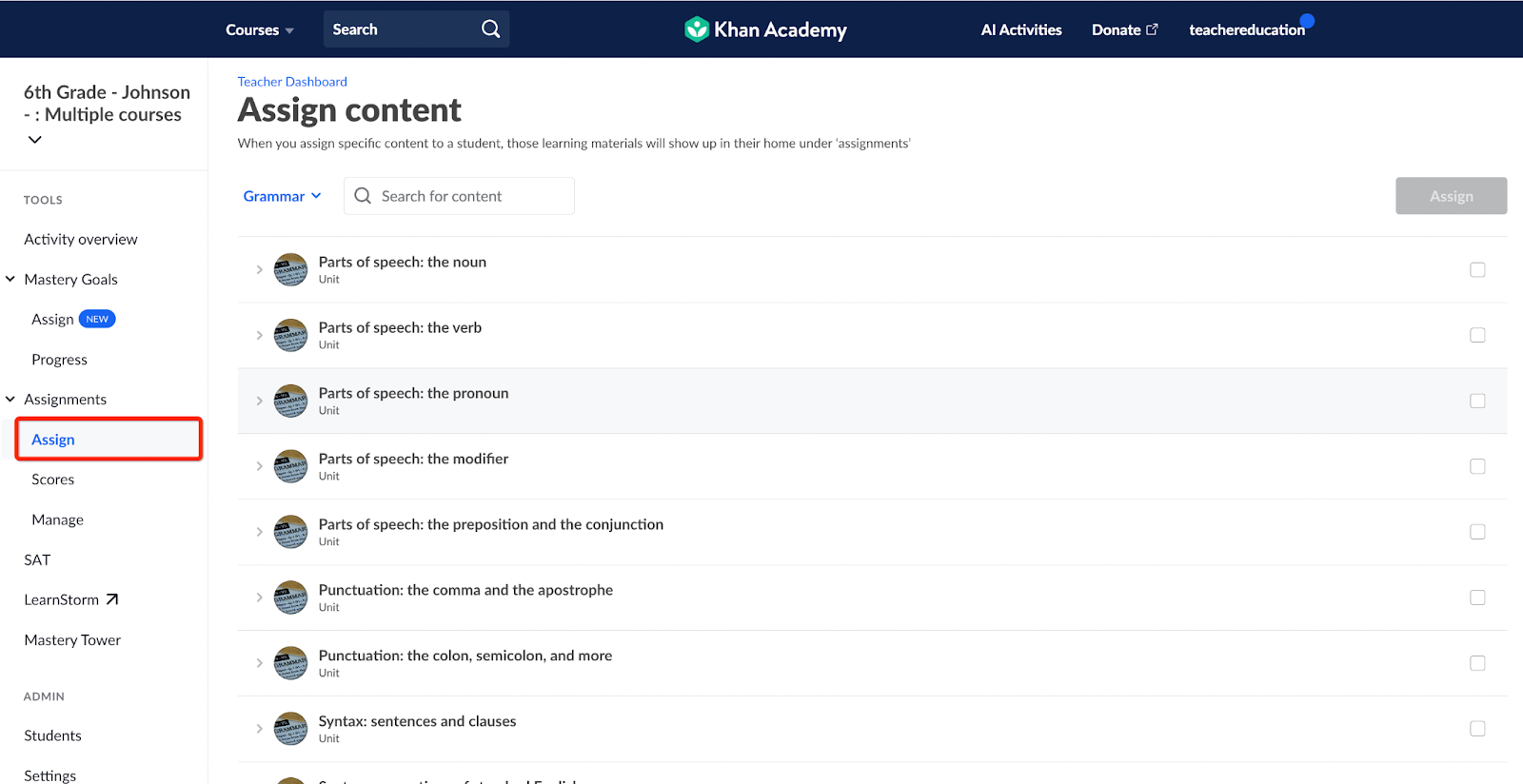Viewport: 1523px width, 784px height.
Task: Click the title Parts of speech: the noun
Action: coord(403,262)
